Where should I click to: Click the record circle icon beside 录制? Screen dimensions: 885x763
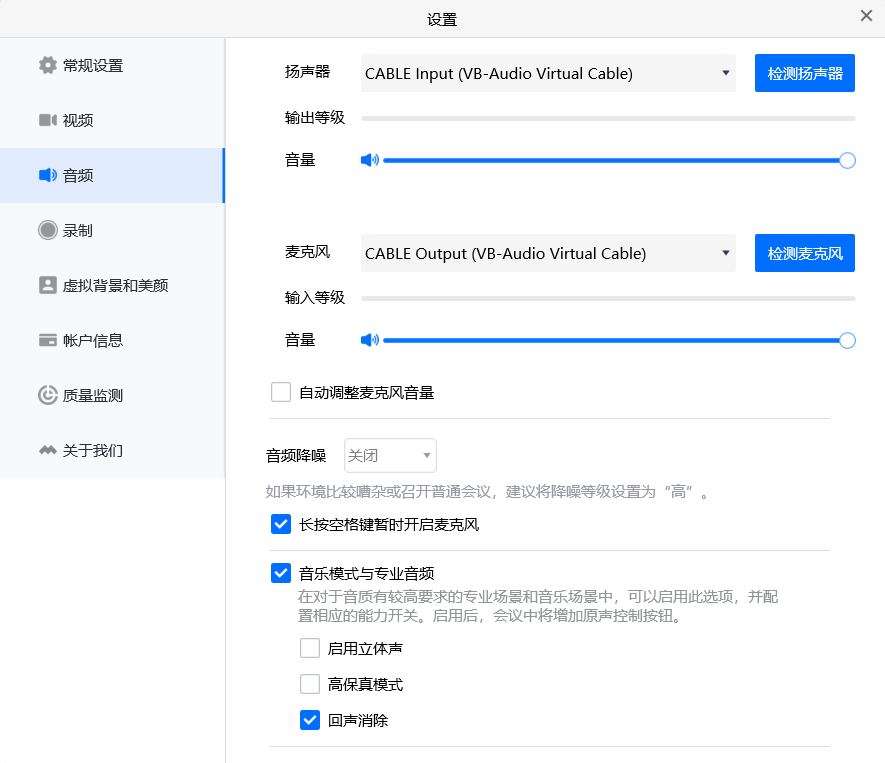(x=47, y=231)
